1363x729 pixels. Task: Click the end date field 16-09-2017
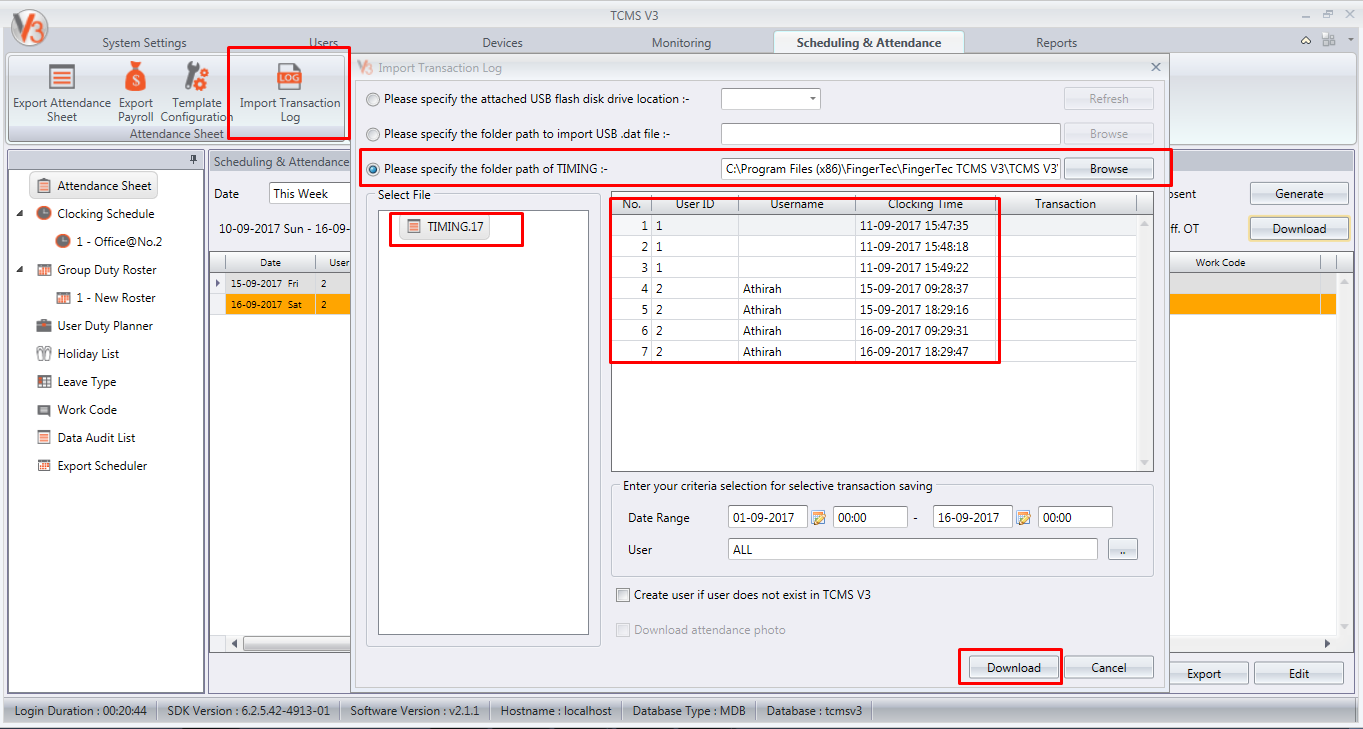pyautogui.click(x=973, y=518)
